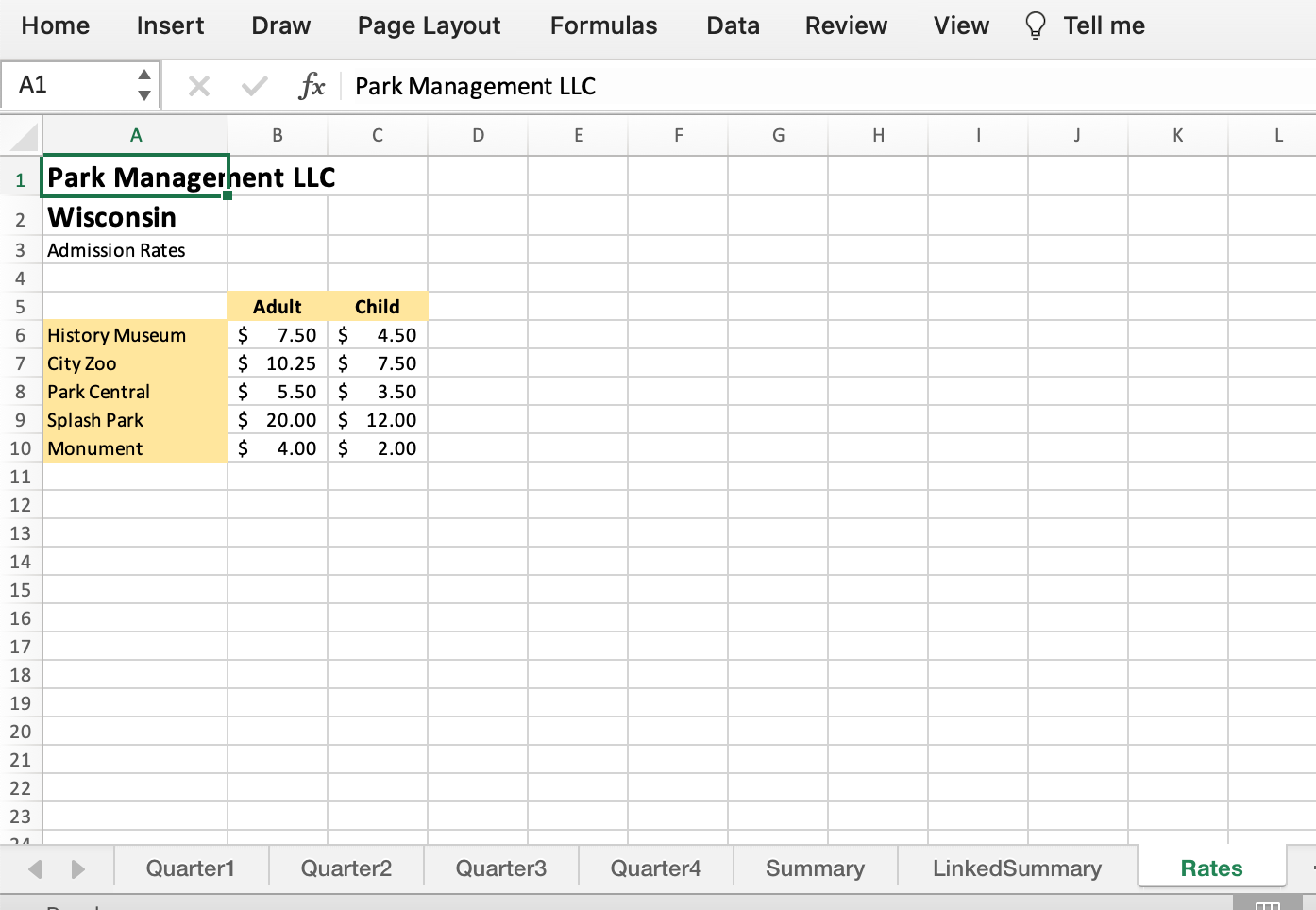Select the Wisconsin cell
This screenshot has height=910, width=1316.
tap(135, 216)
